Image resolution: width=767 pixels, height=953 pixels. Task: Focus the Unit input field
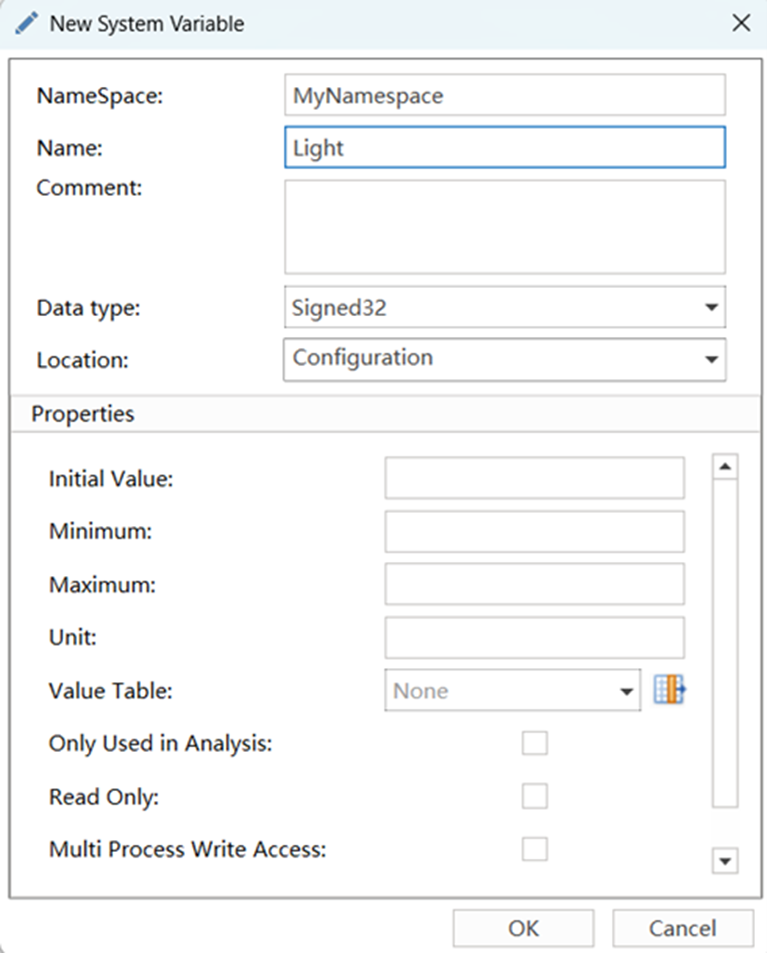click(x=534, y=637)
